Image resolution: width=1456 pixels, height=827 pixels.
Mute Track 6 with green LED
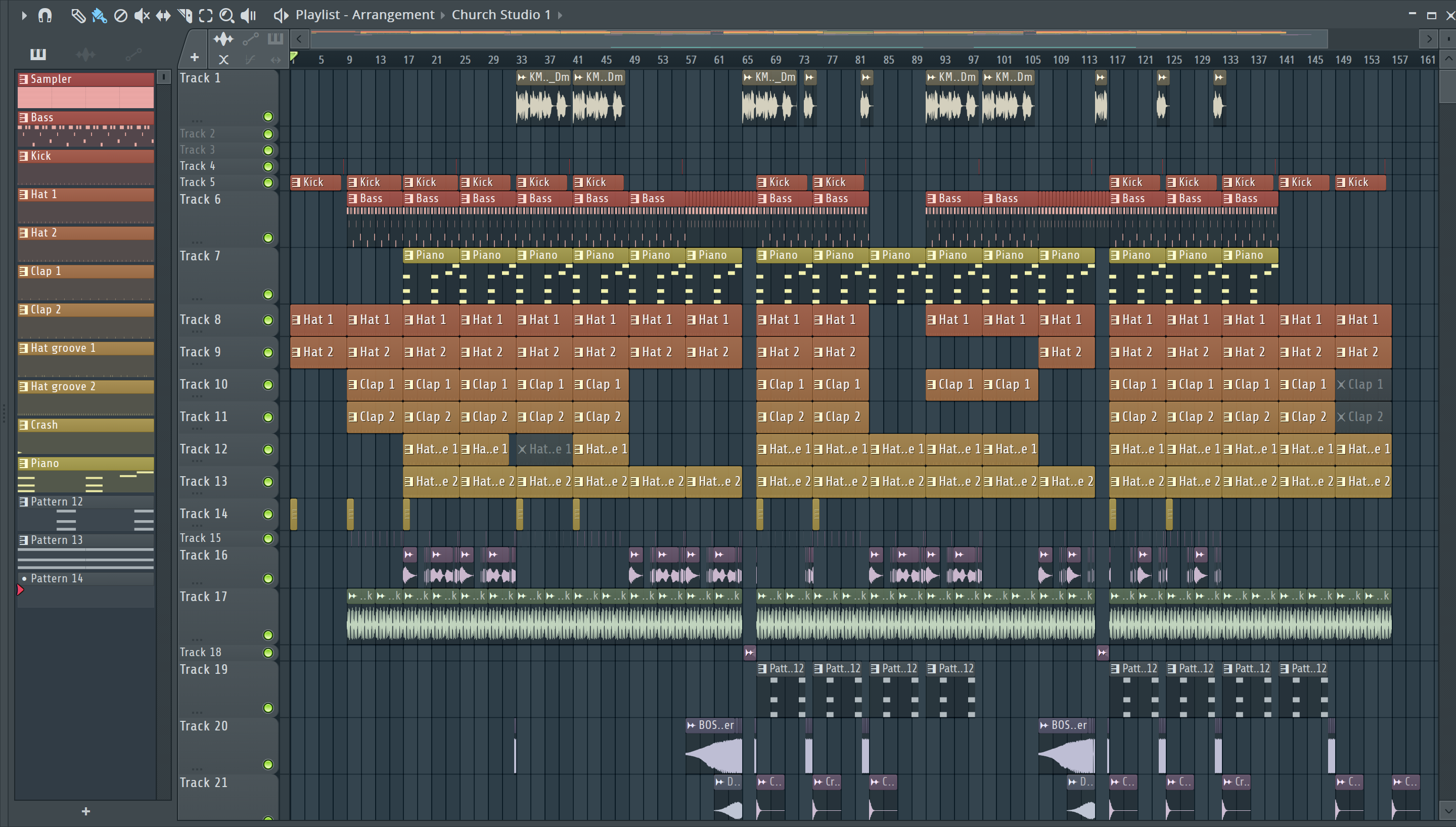click(x=268, y=238)
